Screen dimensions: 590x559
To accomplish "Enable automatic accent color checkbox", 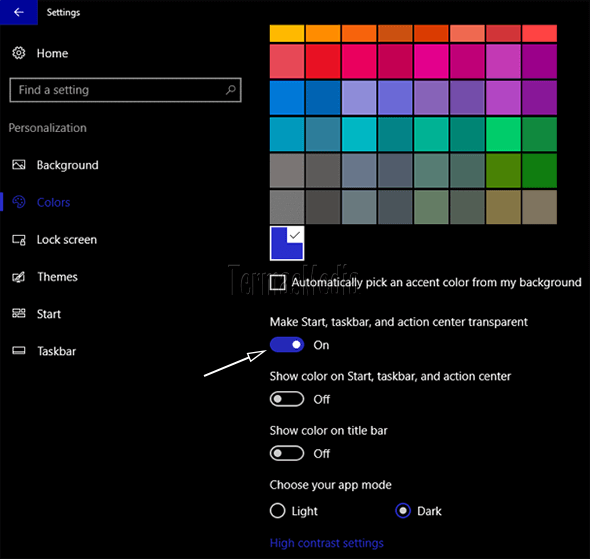I will click(278, 282).
